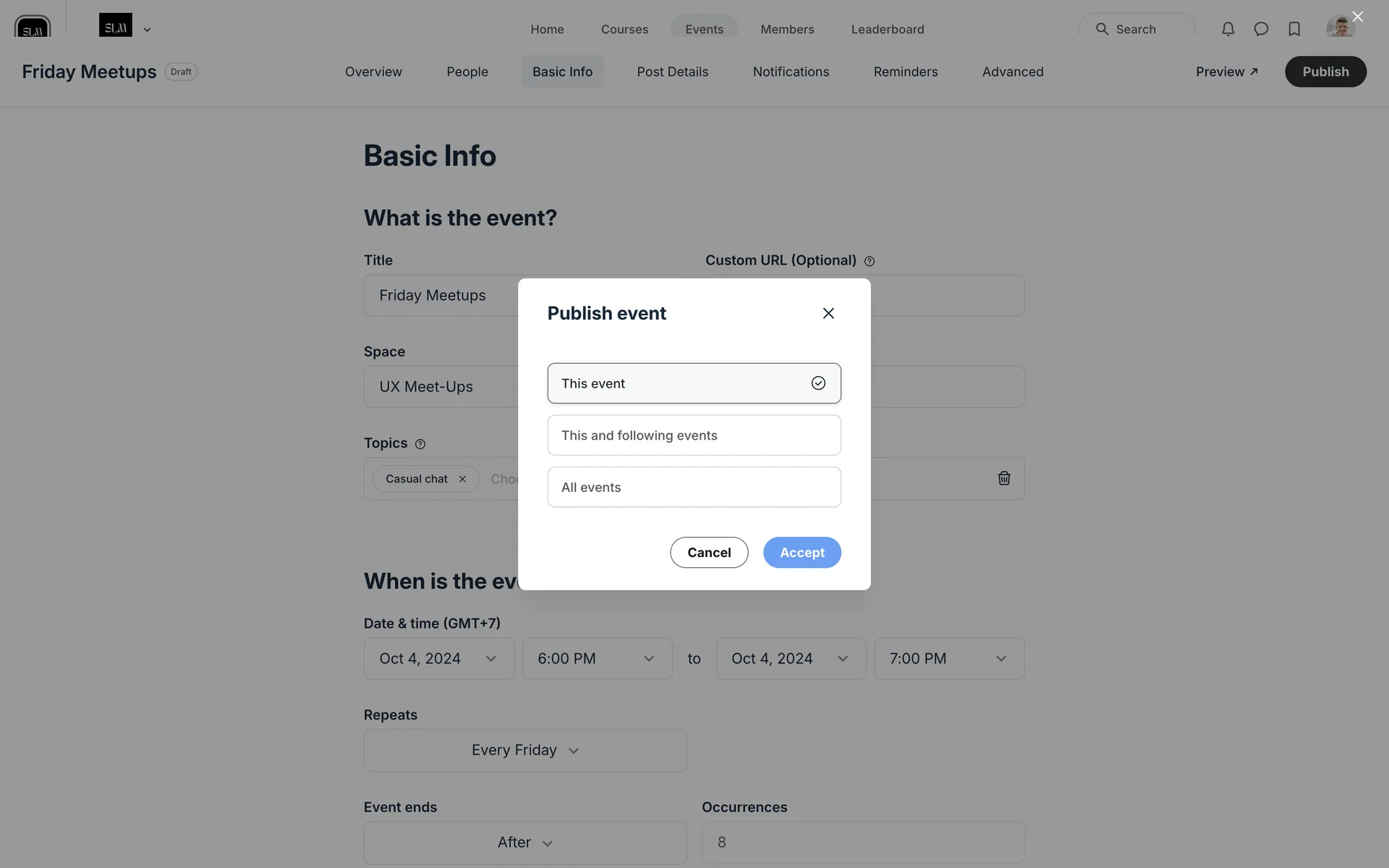Click the Custom URL help icon

click(870, 261)
